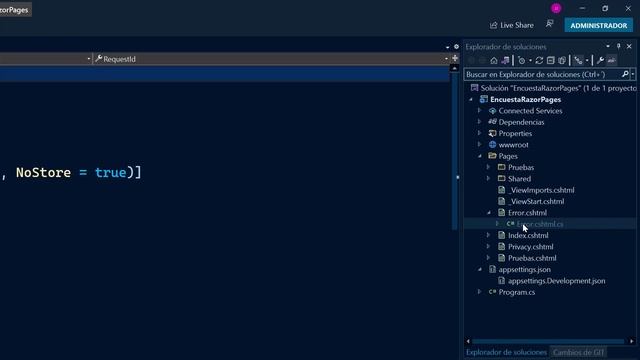This screenshot has width=640, height=360.
Task: Pin the Explorador de soluciones panel
Action: tap(618, 46)
